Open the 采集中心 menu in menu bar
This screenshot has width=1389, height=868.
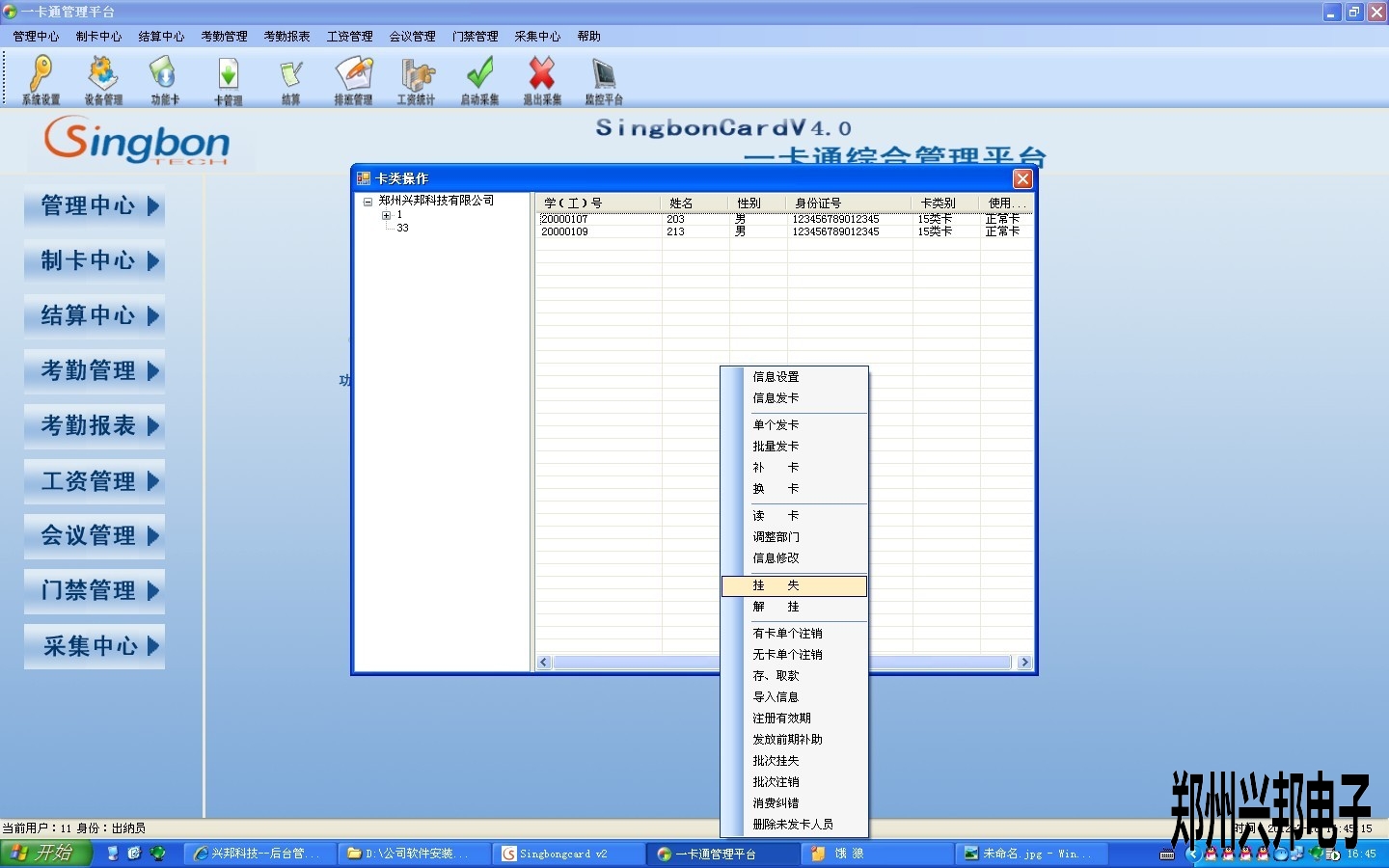pyautogui.click(x=537, y=37)
